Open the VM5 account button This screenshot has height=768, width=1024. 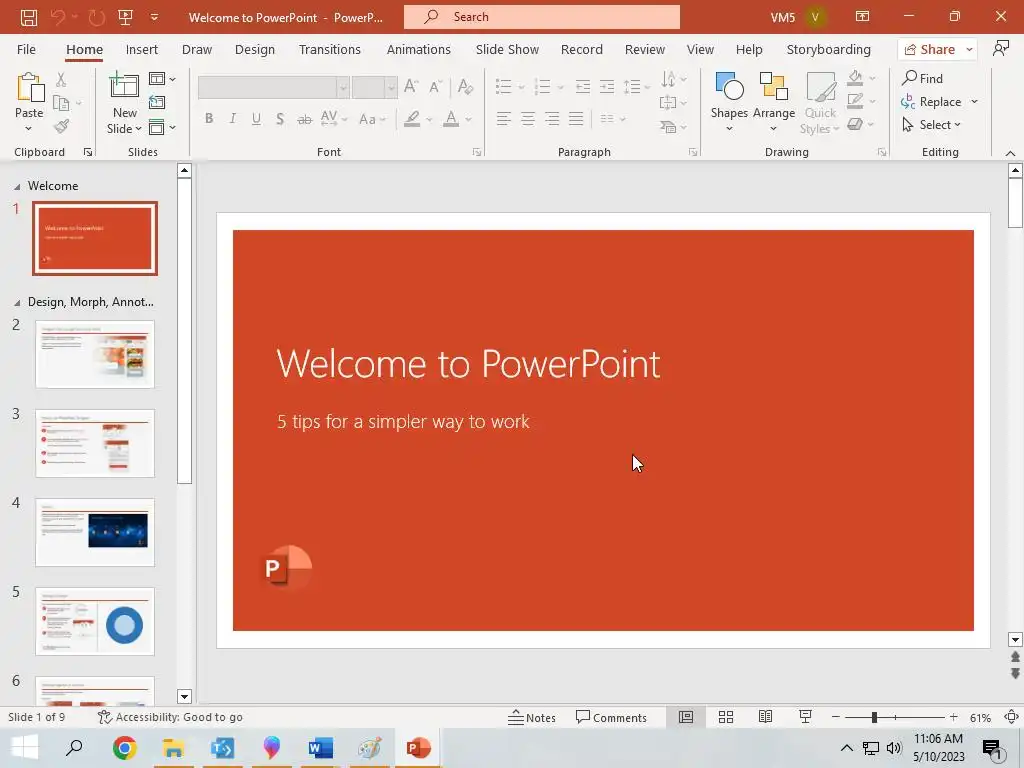(797, 17)
